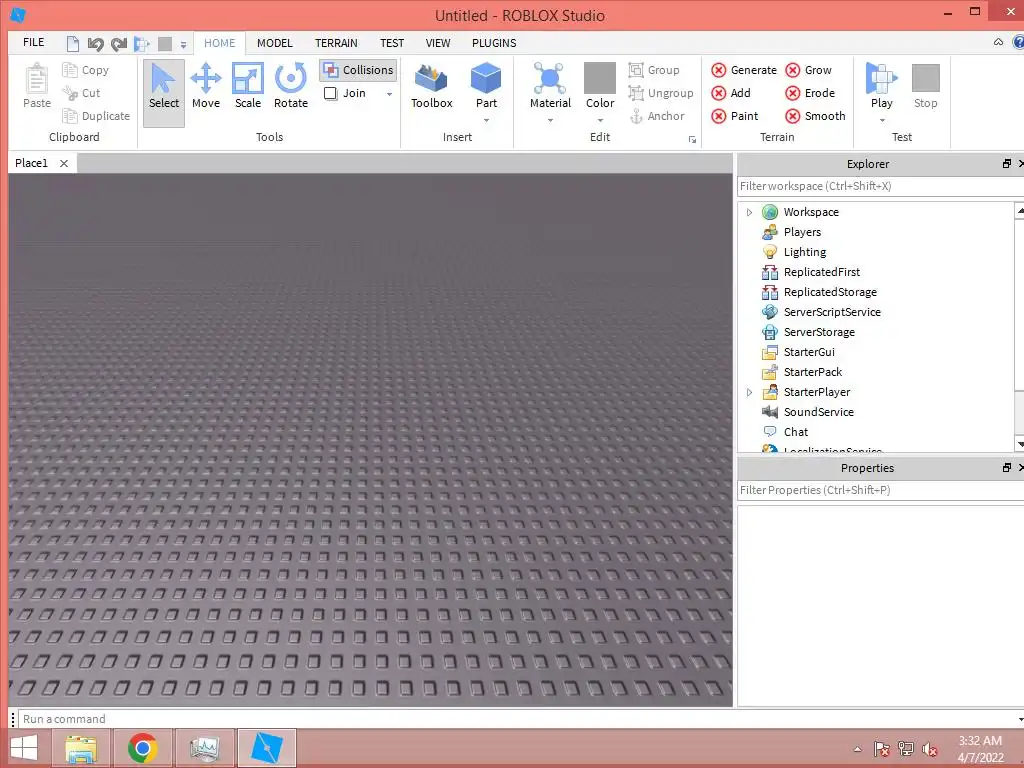This screenshot has width=1024, height=768.
Task: Open the Join dropdown arrow
Action: point(389,94)
